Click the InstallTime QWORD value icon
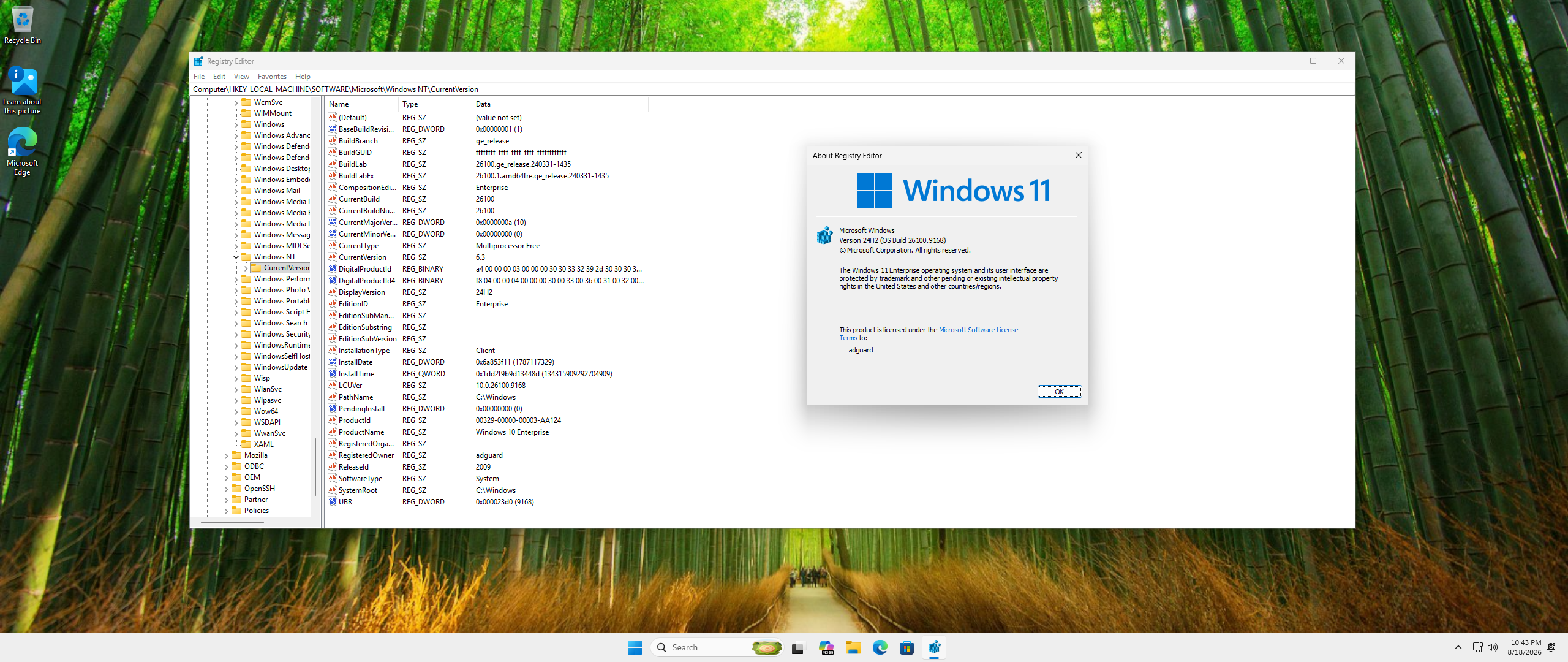This screenshot has height=662, width=1568. (x=333, y=373)
